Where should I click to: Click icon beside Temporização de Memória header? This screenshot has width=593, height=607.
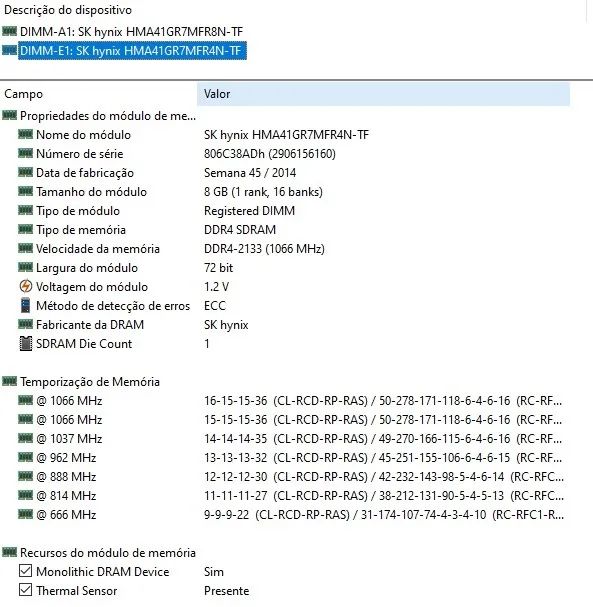pos(9,381)
